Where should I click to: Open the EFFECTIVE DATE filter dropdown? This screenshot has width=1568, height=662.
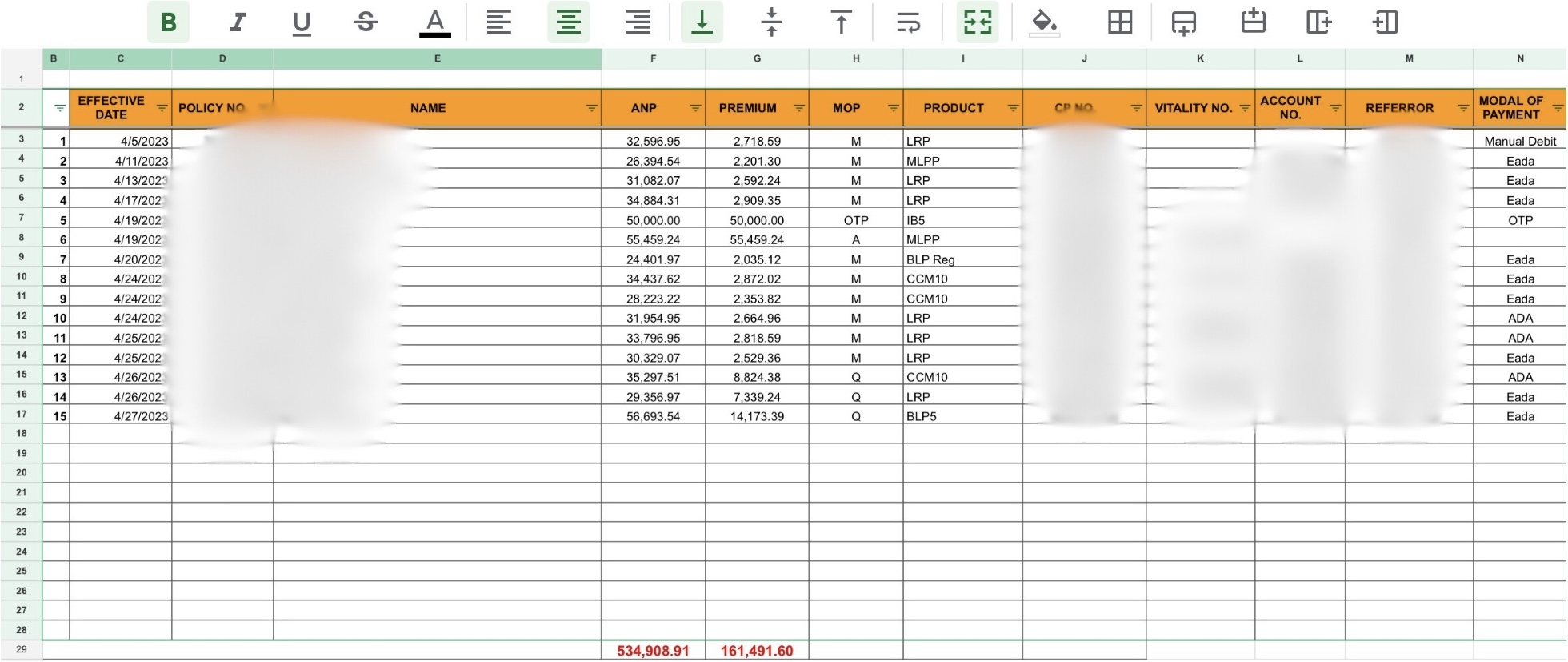[x=162, y=108]
